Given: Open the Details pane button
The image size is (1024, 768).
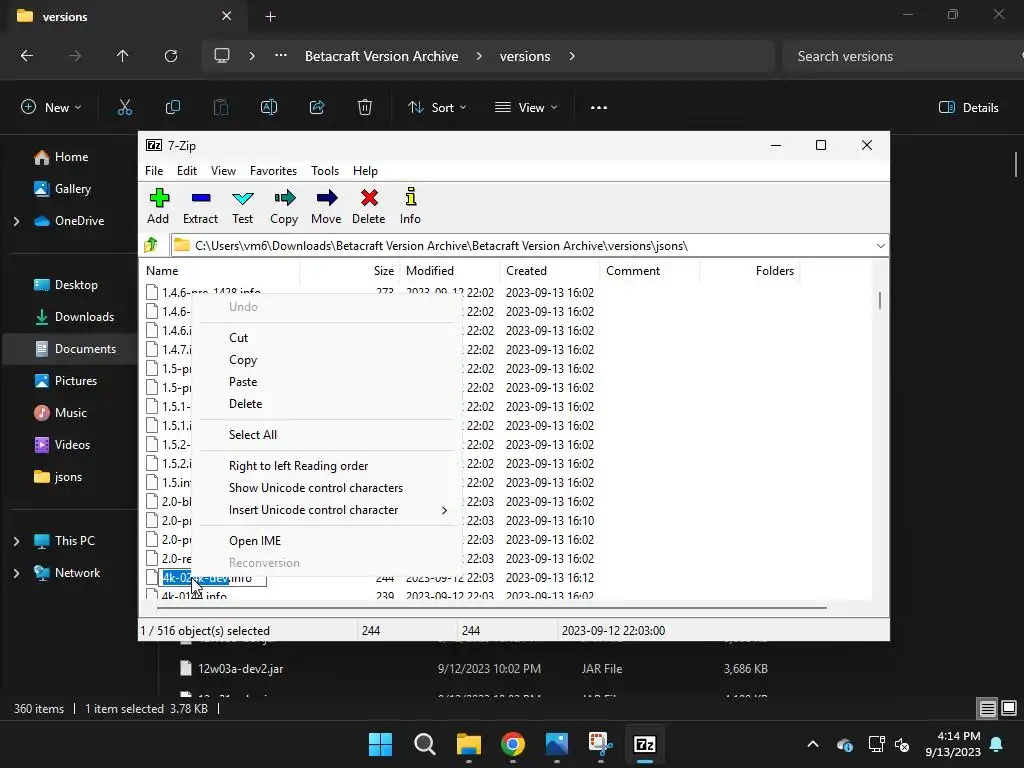Looking at the screenshot, I should pos(968,108).
